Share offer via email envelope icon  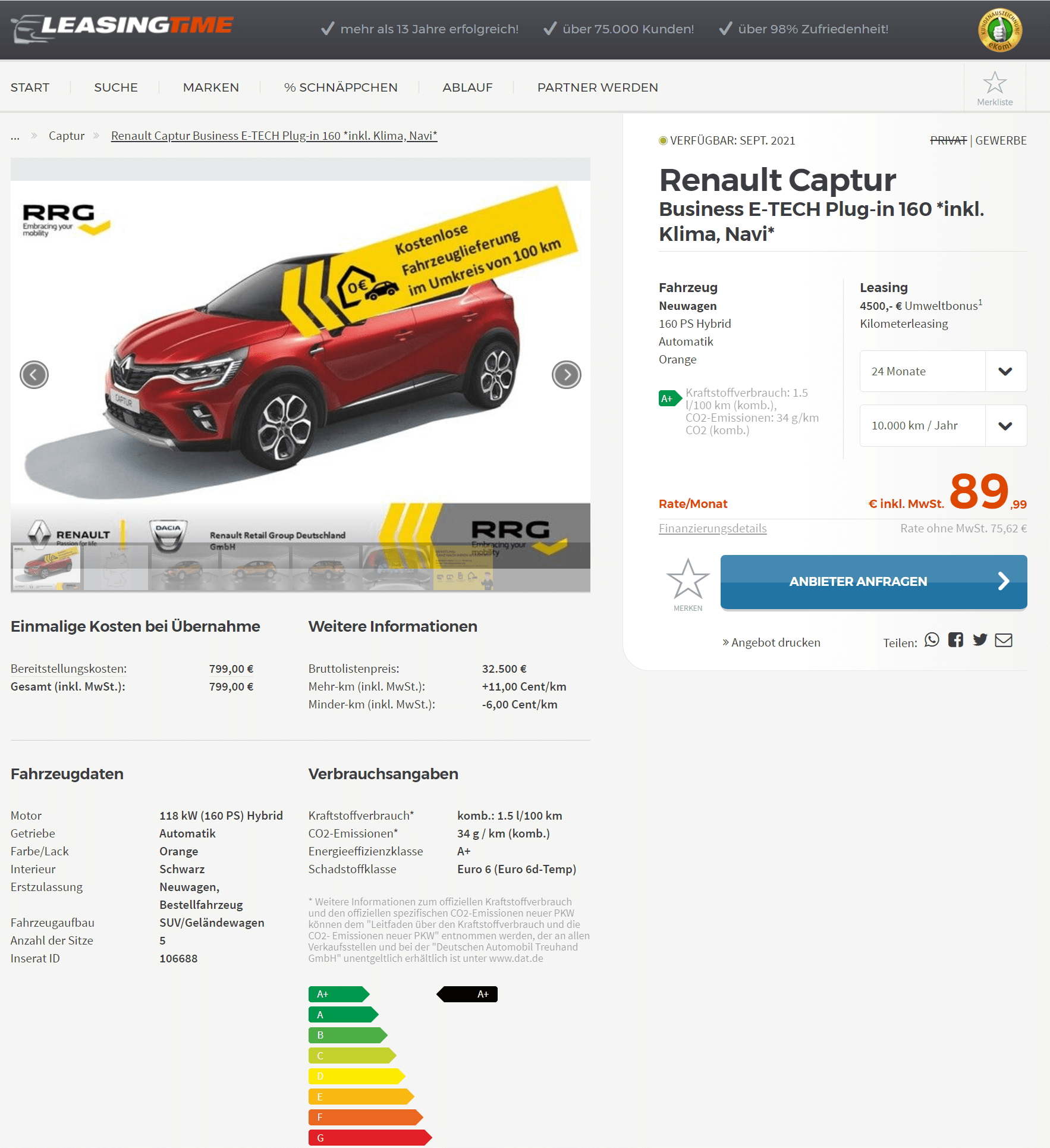click(1004, 640)
